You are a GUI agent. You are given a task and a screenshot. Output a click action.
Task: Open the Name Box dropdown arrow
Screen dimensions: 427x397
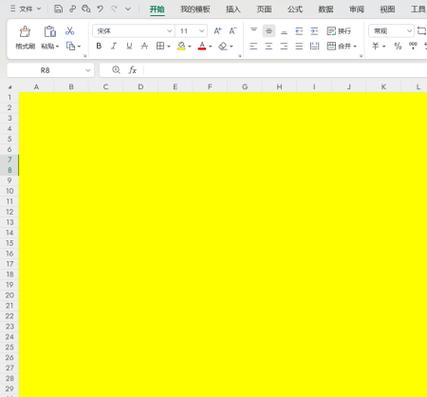click(x=88, y=70)
